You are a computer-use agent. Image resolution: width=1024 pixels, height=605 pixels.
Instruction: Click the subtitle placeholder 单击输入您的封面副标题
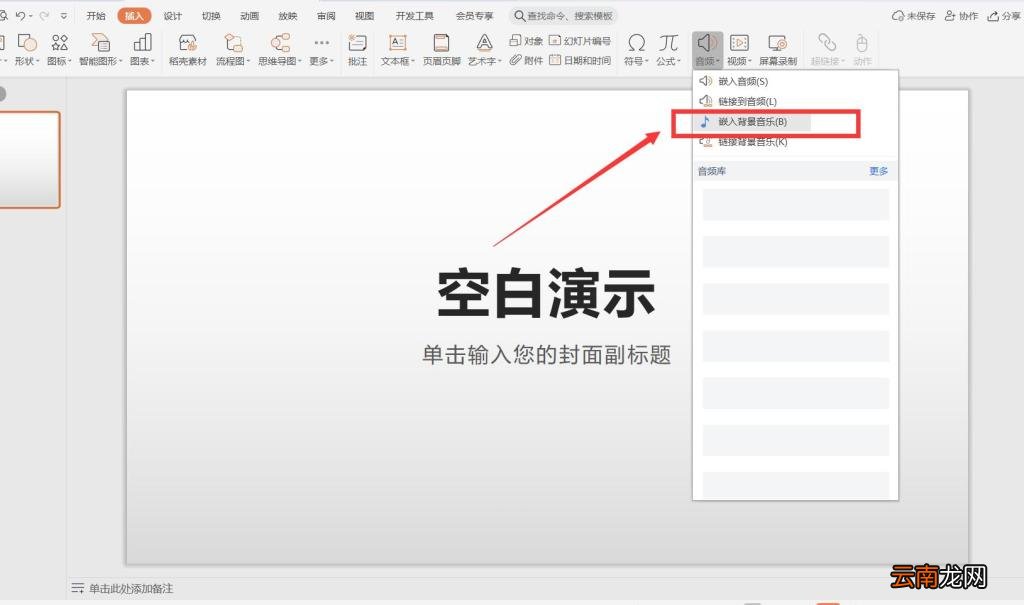[547, 355]
